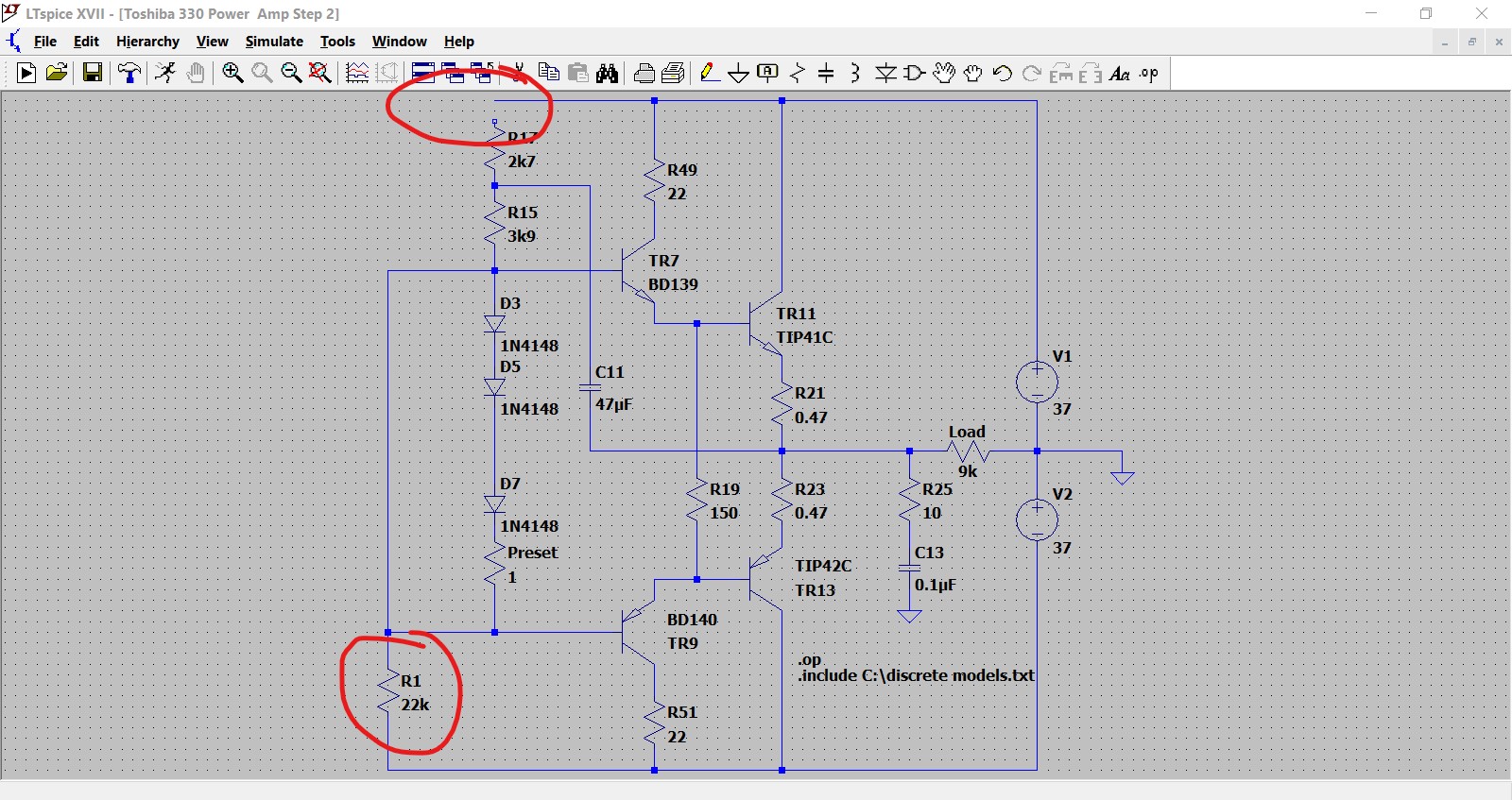Click the C11 47µF capacitor symbol
Screen dimensions: 1512x800
tap(590, 386)
